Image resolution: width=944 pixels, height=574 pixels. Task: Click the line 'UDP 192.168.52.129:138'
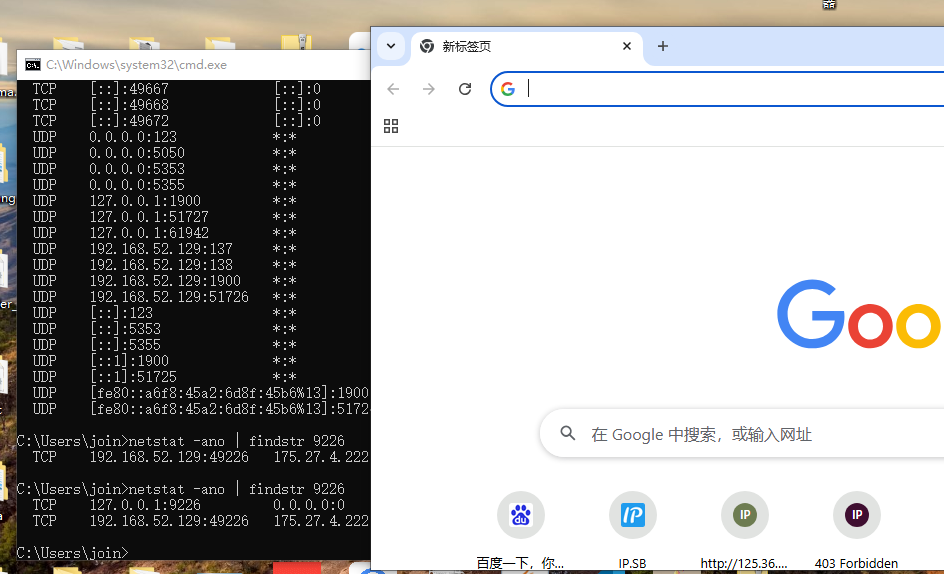164,265
